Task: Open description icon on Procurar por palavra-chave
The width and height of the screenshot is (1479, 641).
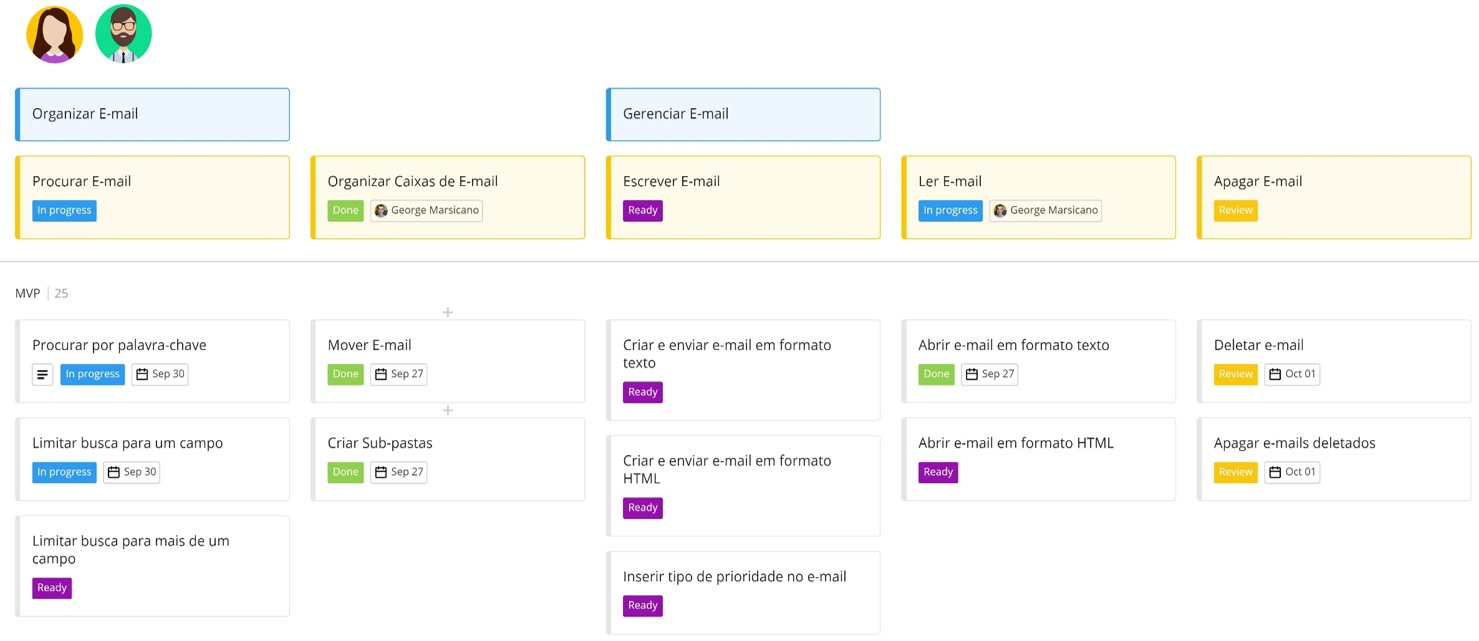Action: pyautogui.click(x=42, y=375)
